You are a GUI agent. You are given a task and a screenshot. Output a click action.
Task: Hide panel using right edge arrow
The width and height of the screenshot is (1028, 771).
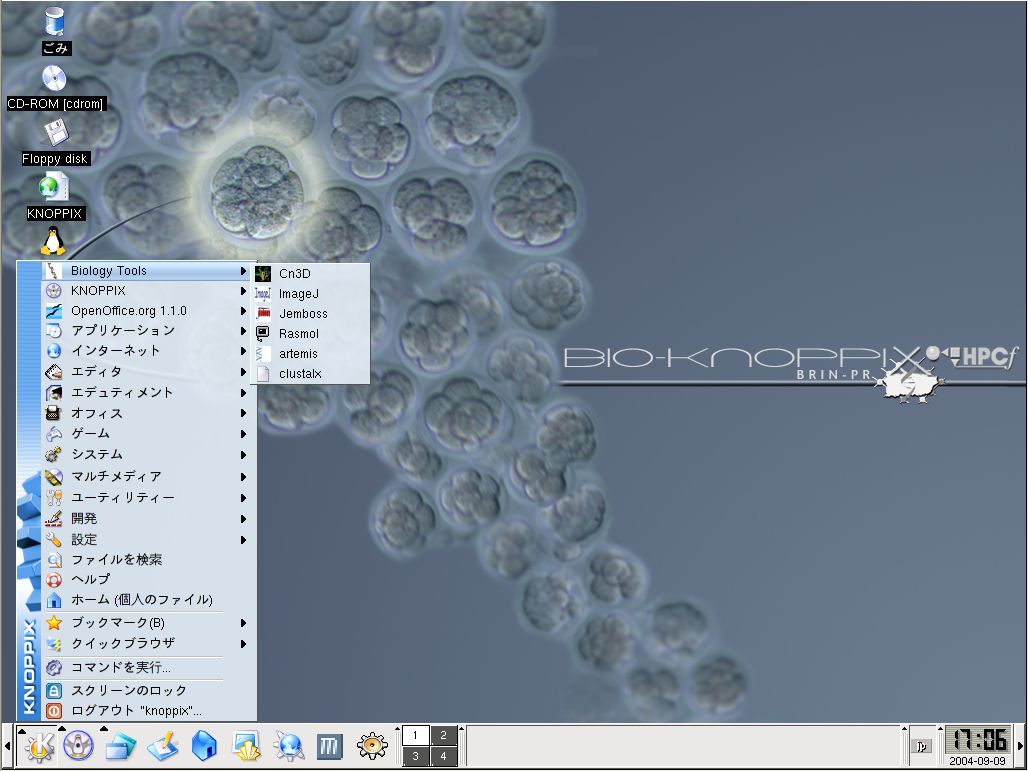1021,746
